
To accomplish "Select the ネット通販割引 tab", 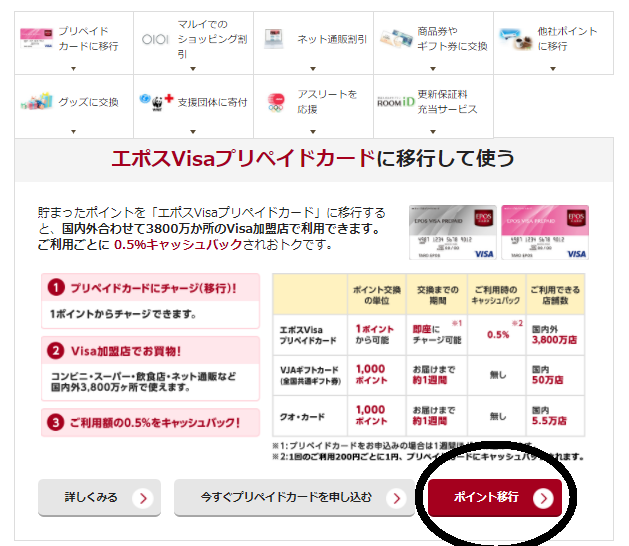I will click(x=313, y=43).
